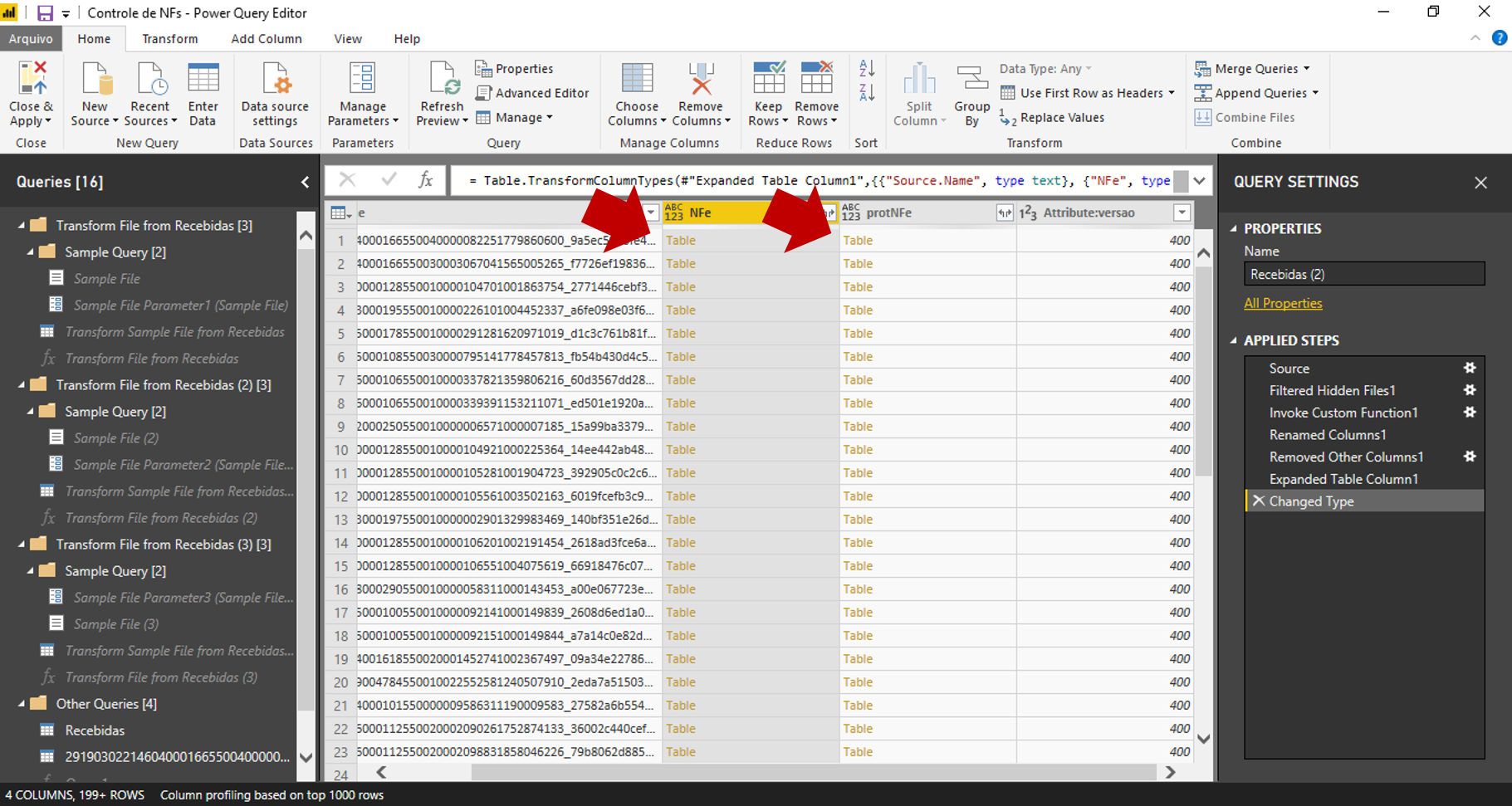Switch to the View tab

348,39
